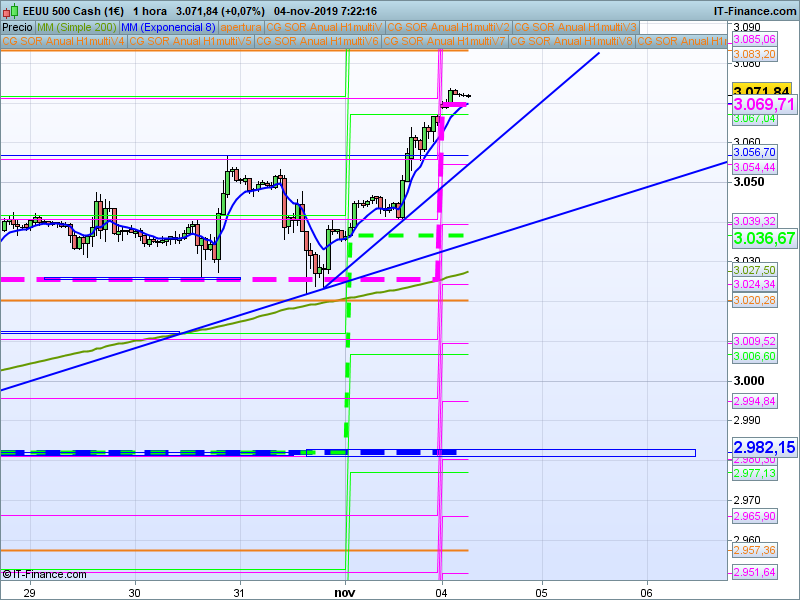Screen dimensions: 800x600
Task: Click the chart icon beside EEUU 500 Cash
Action: coord(11,11)
